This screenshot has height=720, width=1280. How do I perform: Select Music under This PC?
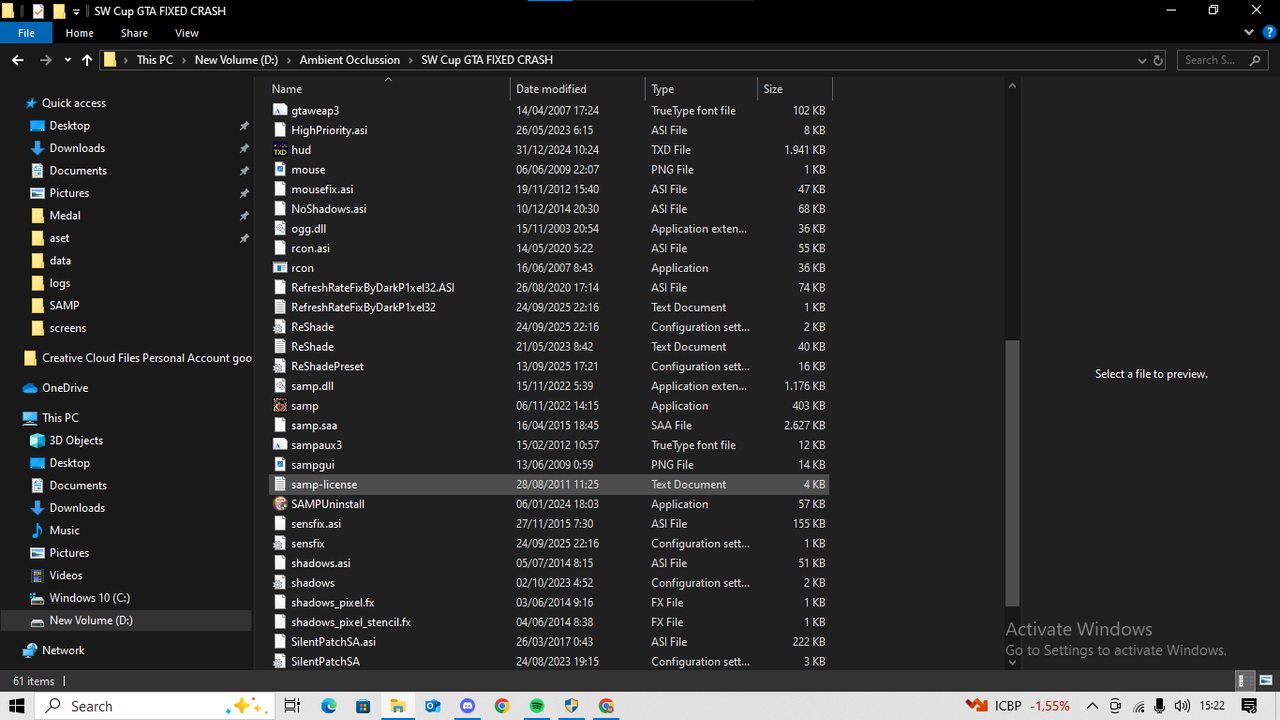coord(64,530)
